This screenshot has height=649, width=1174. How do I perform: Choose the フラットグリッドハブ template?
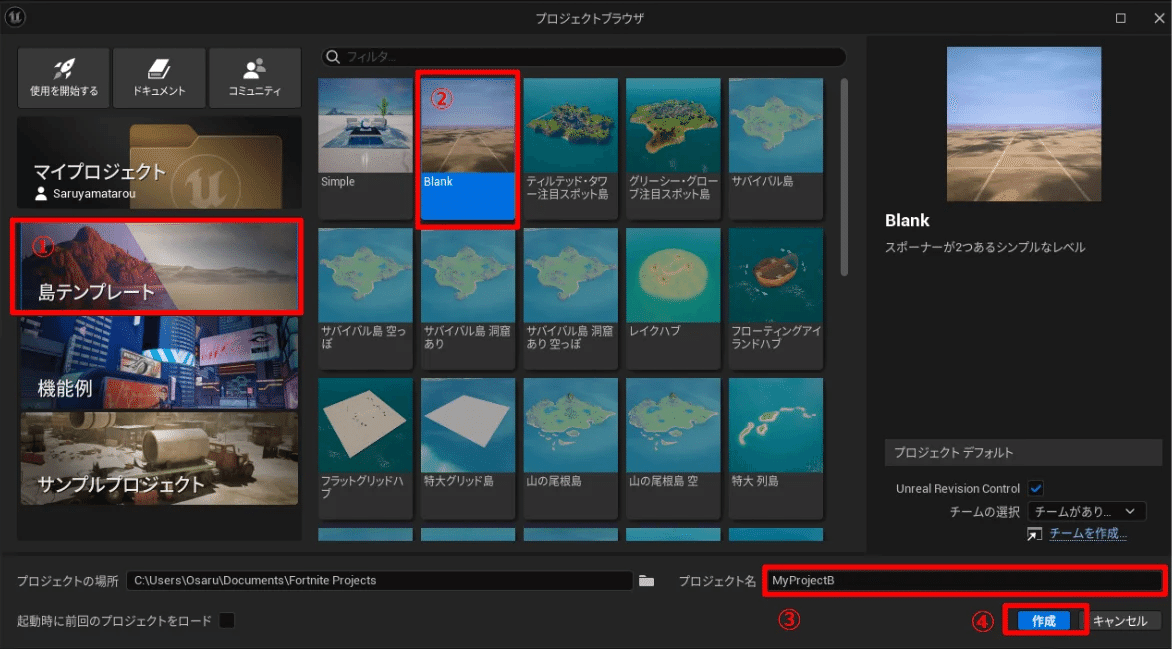(x=365, y=448)
